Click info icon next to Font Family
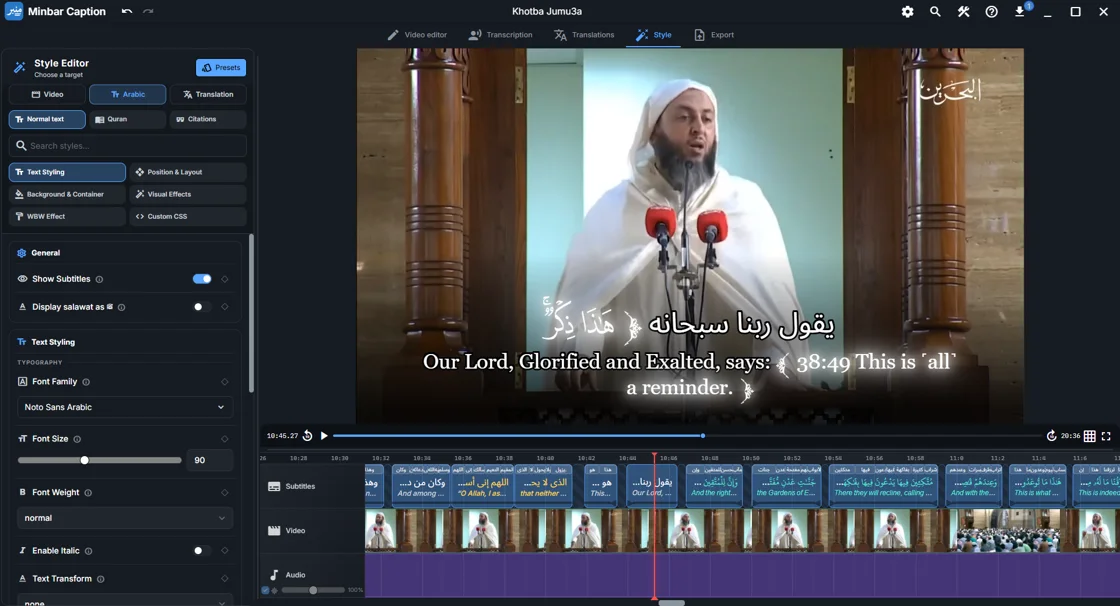 tap(86, 382)
